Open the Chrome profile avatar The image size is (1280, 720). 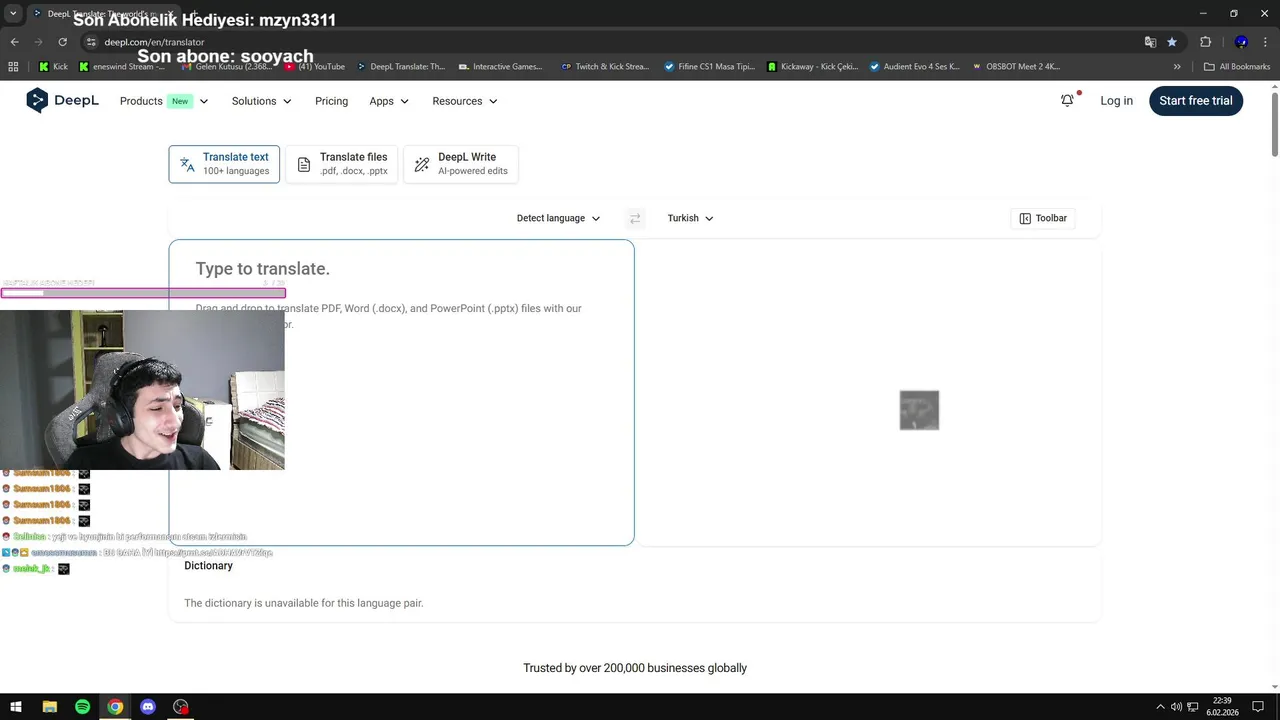click(1241, 42)
